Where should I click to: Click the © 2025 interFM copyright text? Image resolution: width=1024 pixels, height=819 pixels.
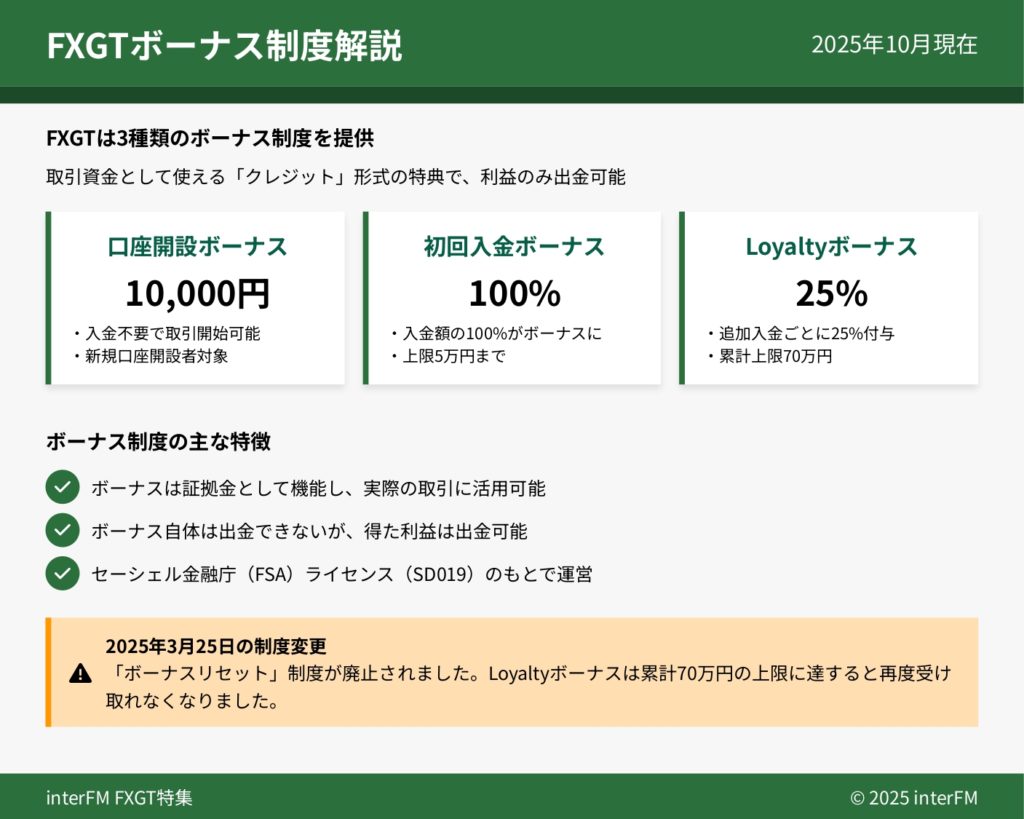tap(913, 798)
